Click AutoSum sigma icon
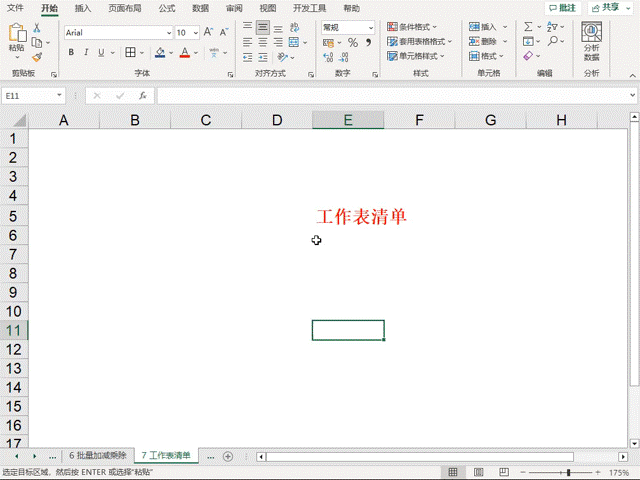This screenshot has width=640, height=480. pos(528,27)
